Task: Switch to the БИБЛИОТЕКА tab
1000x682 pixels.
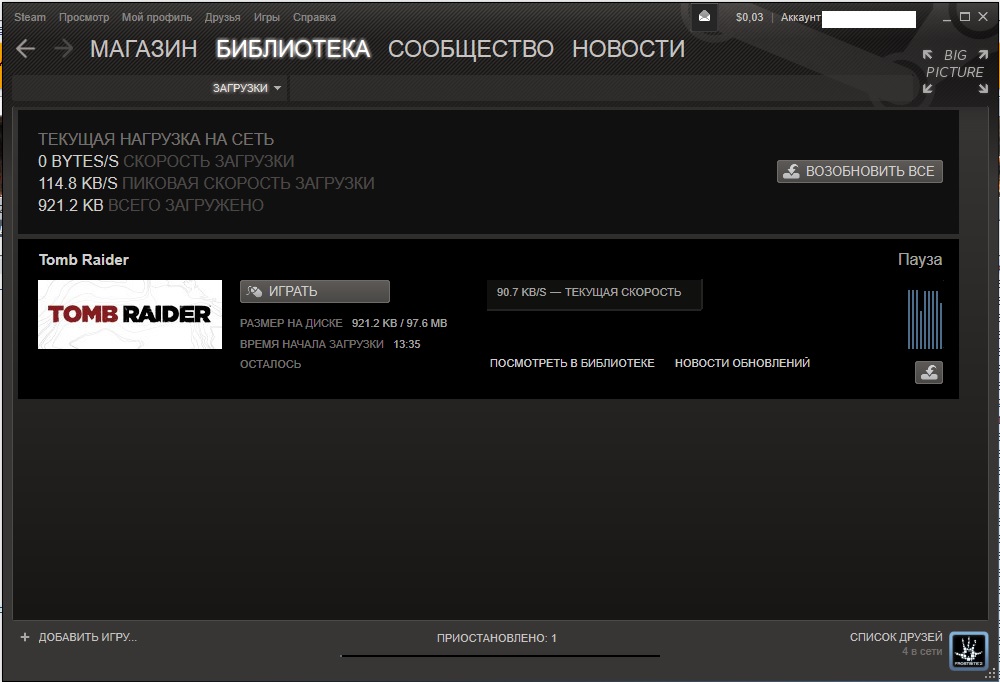Action: (293, 49)
